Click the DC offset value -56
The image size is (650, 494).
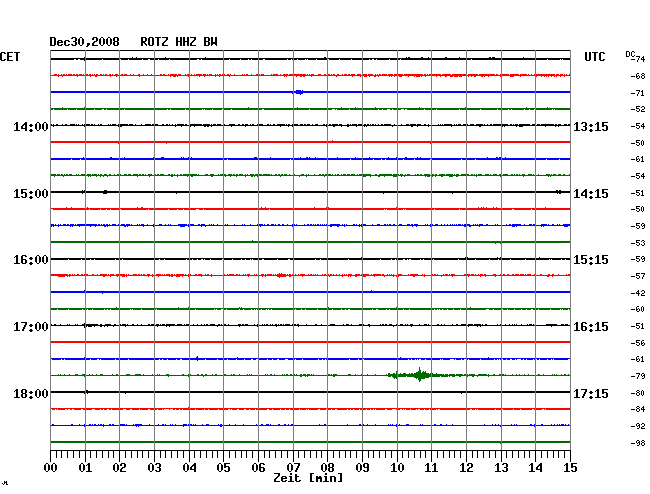coord(638,343)
